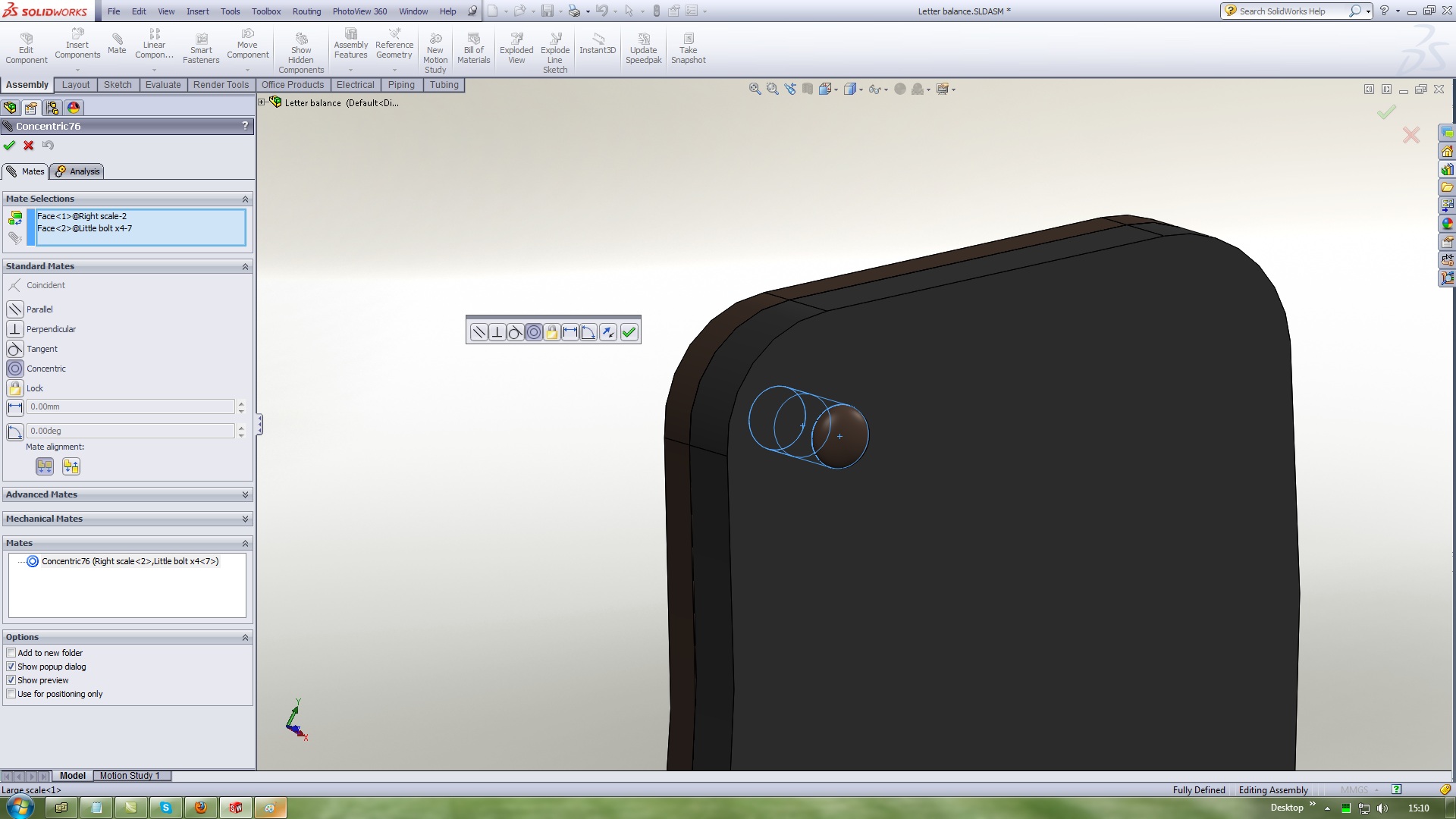Open the Analysis tab in mate panel
The width and height of the screenshot is (1456, 819).
tap(77, 171)
